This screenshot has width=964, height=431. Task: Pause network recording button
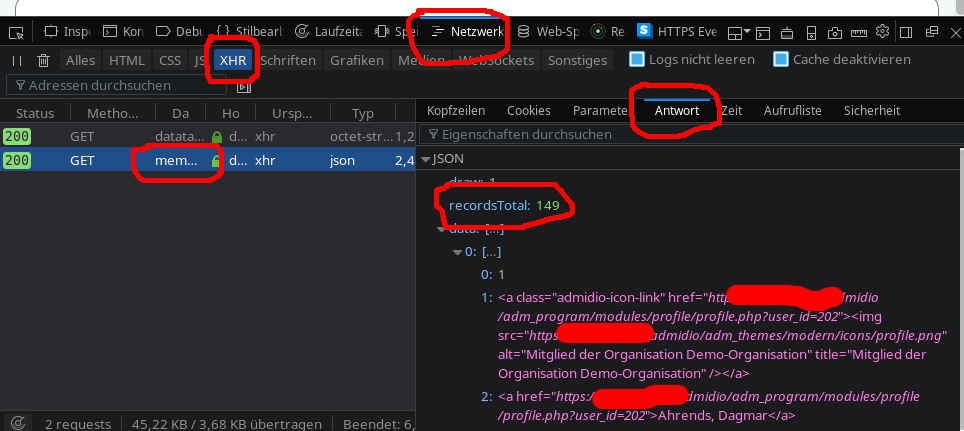click(x=17, y=60)
